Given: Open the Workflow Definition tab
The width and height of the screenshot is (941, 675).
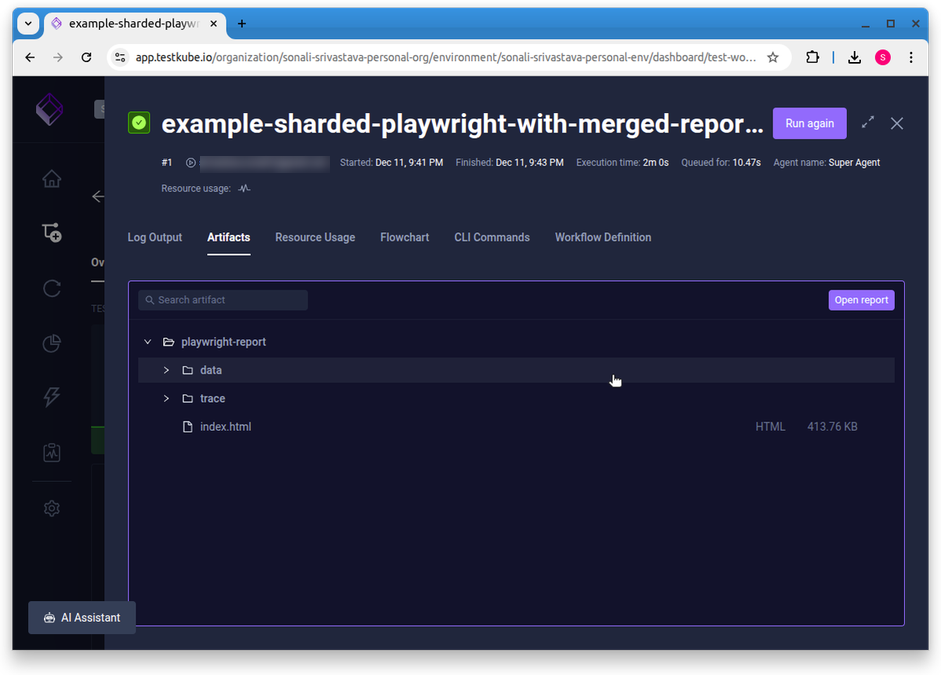Looking at the screenshot, I should 603,238.
